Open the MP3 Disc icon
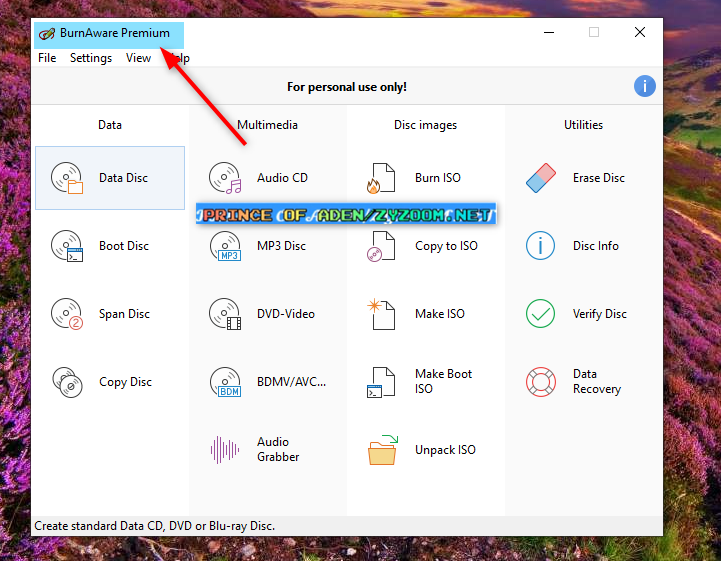Image resolution: width=721 pixels, height=561 pixels. click(x=225, y=246)
